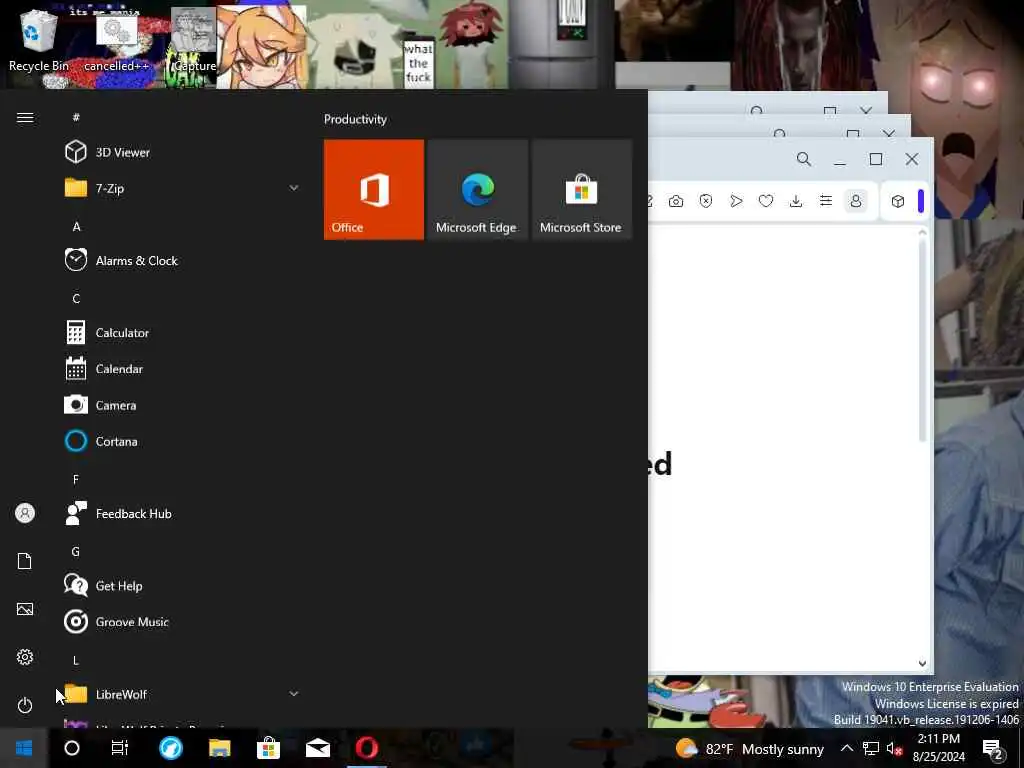The width and height of the screenshot is (1024, 768).
Task: Click the browser profile account icon
Action: (856, 201)
